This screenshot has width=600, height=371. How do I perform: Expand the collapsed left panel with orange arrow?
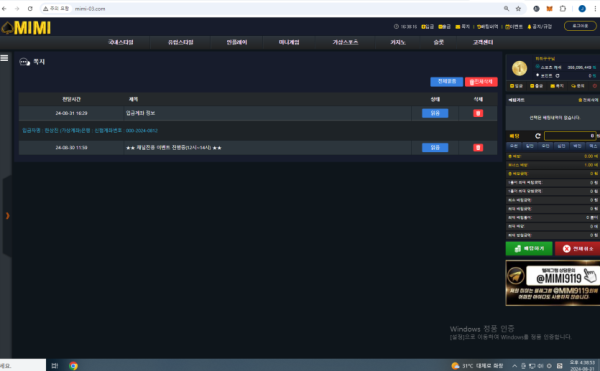pos(7,216)
